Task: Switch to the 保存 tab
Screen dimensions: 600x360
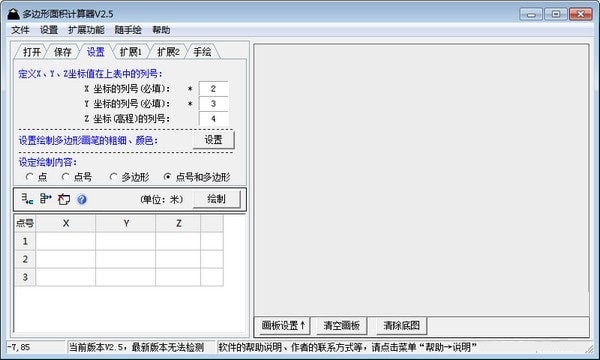Action: pyautogui.click(x=63, y=52)
